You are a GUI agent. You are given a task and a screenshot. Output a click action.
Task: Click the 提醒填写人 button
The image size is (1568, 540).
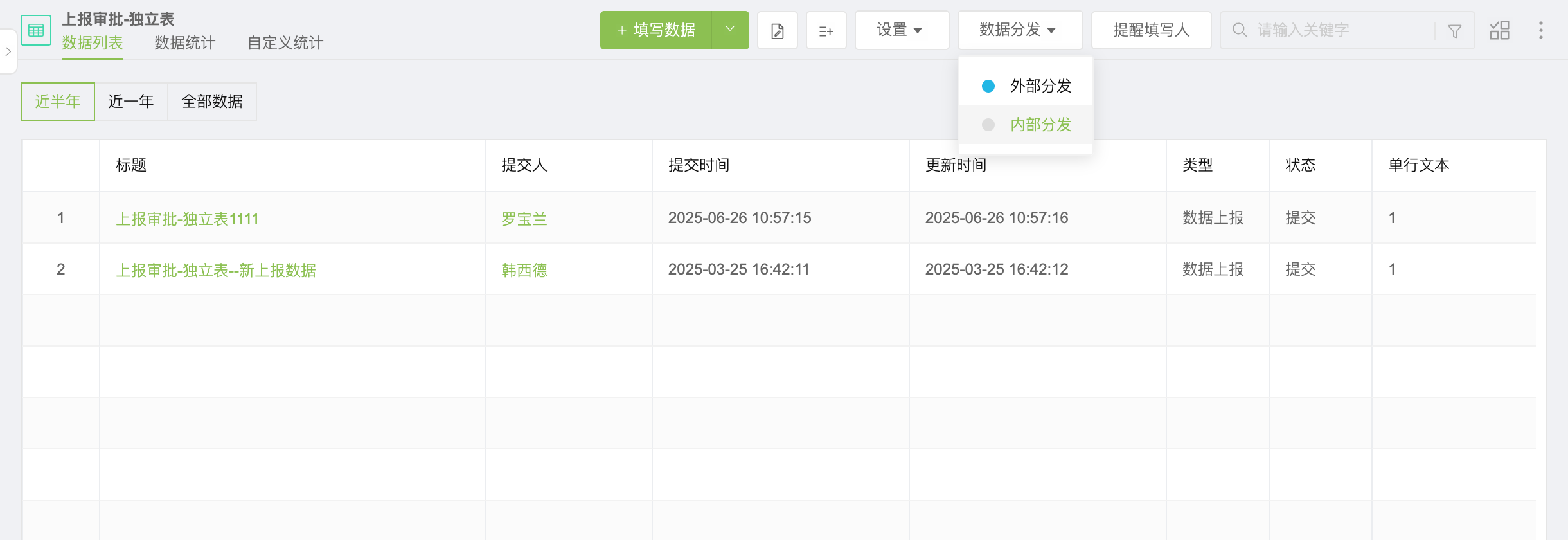1152,30
